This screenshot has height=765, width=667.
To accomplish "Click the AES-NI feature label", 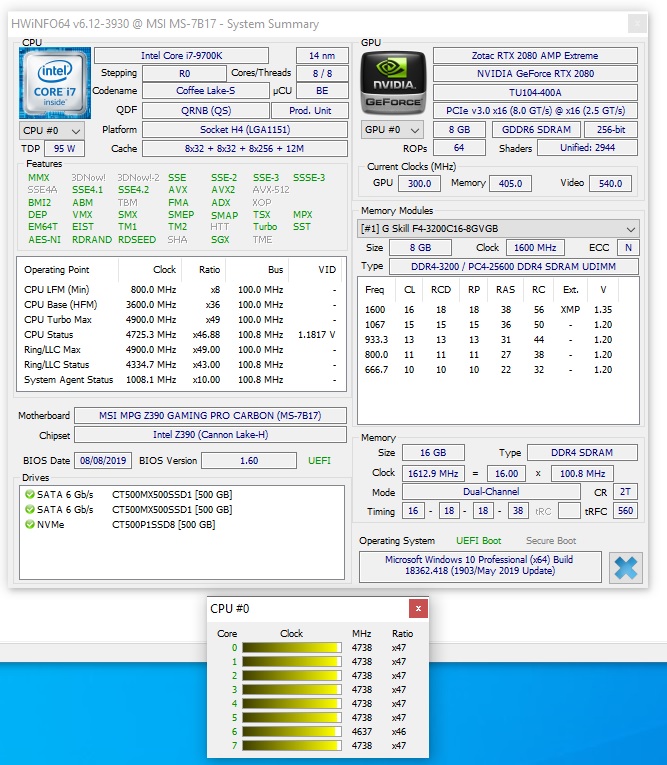I will pyautogui.click(x=44, y=240).
